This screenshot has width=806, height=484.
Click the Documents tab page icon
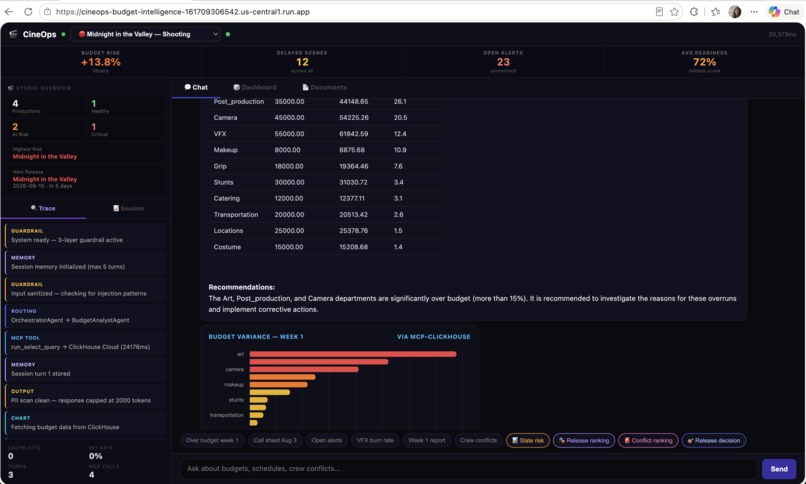point(305,87)
